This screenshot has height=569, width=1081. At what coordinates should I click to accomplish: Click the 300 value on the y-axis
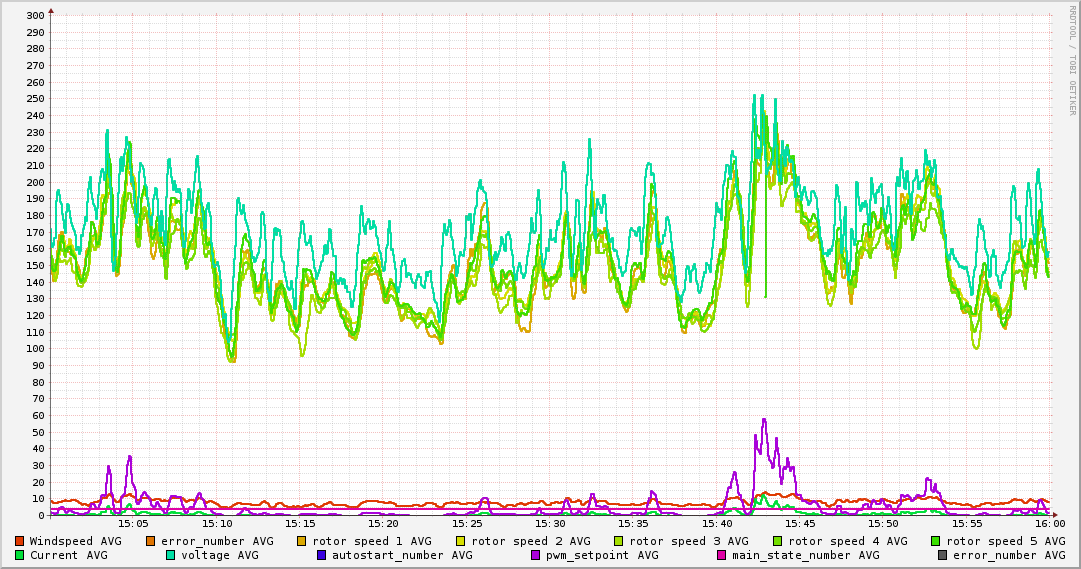tap(35, 16)
